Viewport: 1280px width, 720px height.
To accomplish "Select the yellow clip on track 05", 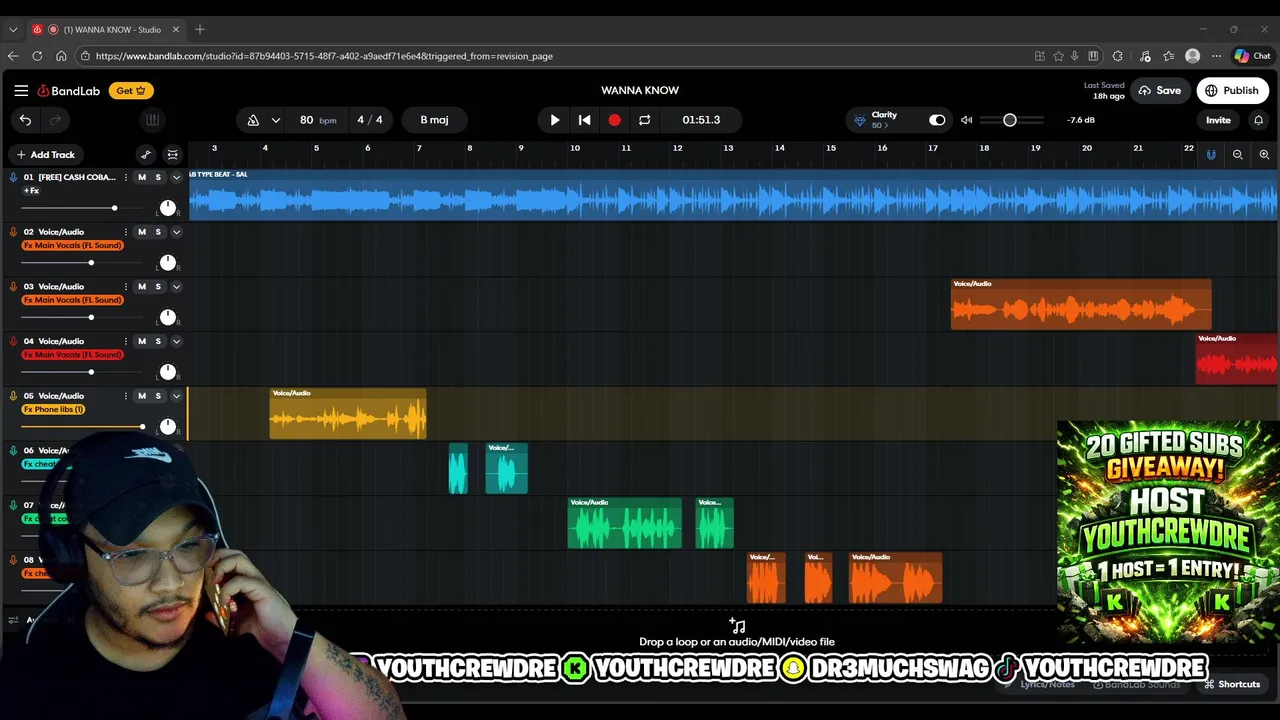I will tap(348, 414).
